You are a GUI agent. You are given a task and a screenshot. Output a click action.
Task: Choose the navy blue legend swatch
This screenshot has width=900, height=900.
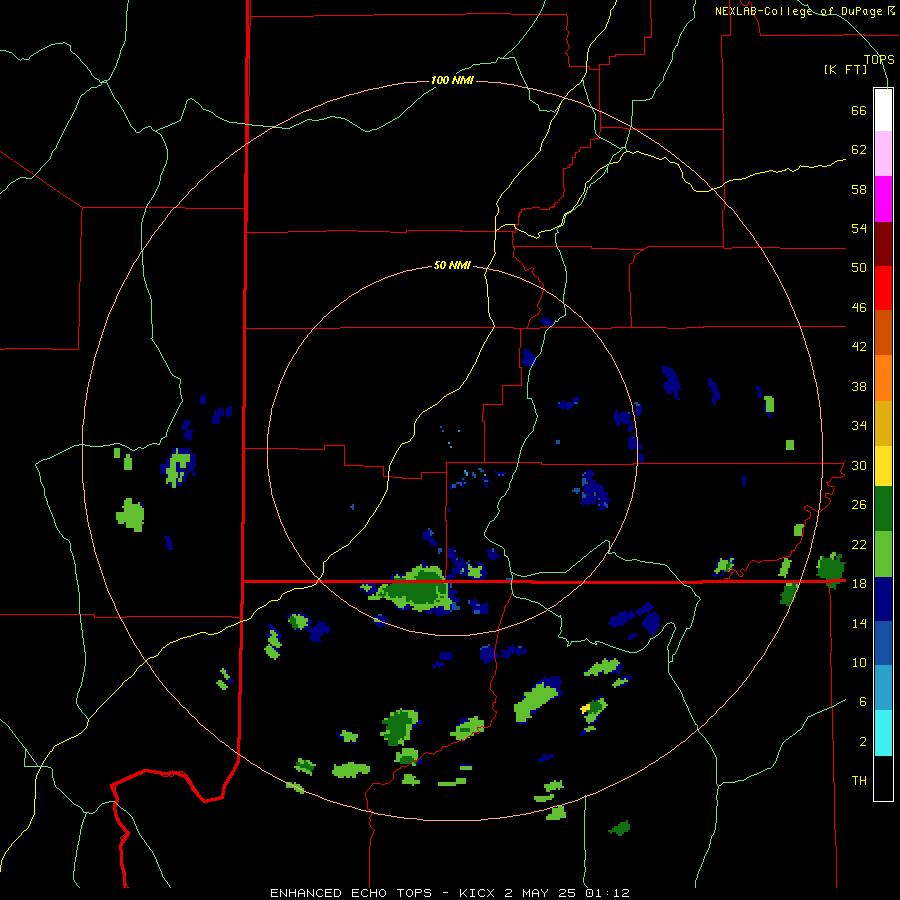coord(883,599)
